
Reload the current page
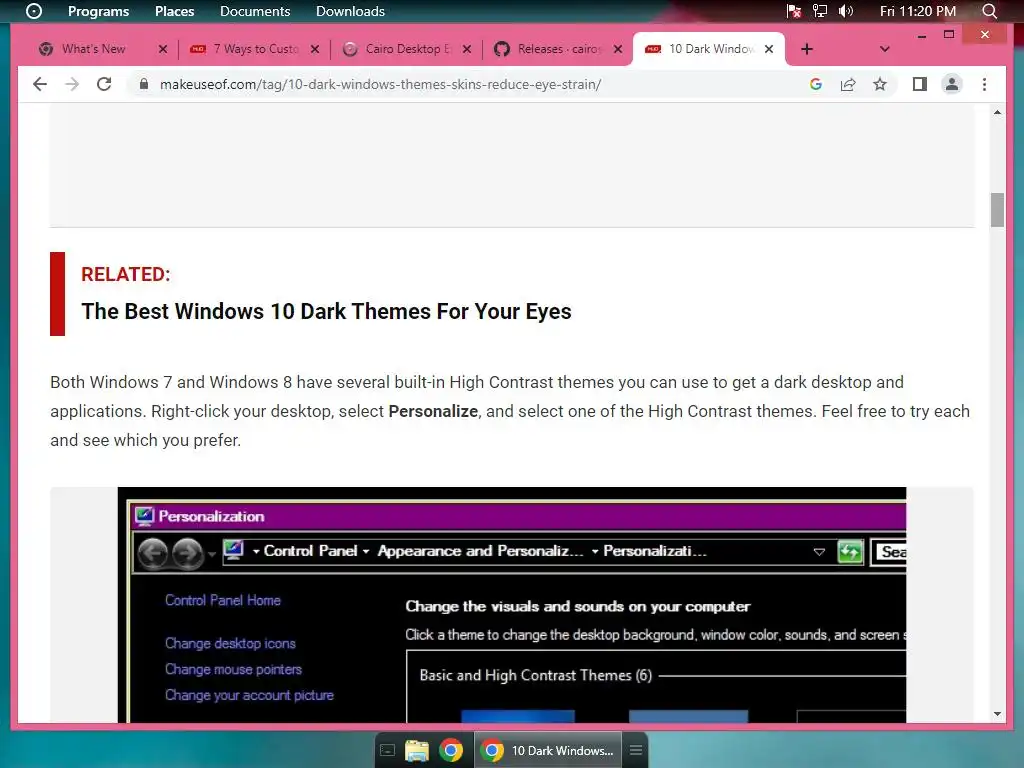click(104, 84)
